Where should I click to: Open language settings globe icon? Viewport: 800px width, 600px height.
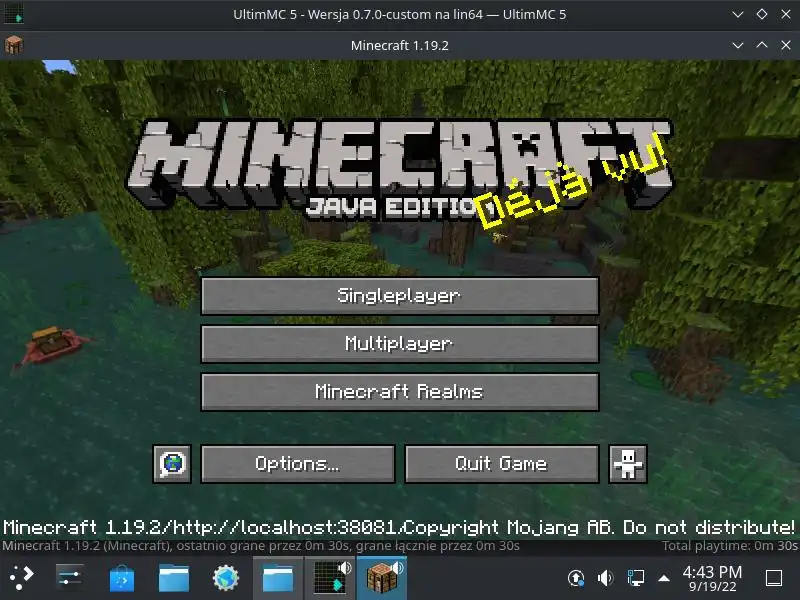172,464
